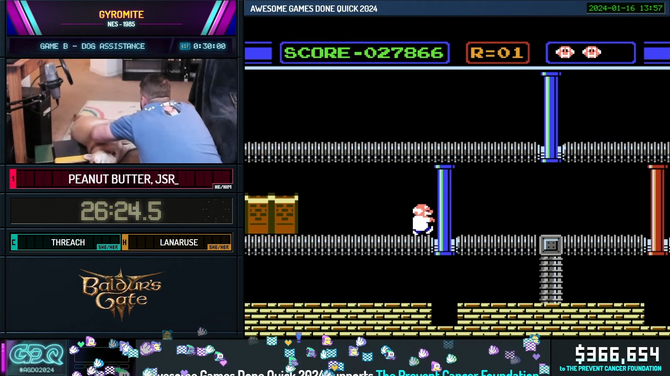
Task: Click the Baldur's Gate sponsor logo
Action: click(x=121, y=294)
